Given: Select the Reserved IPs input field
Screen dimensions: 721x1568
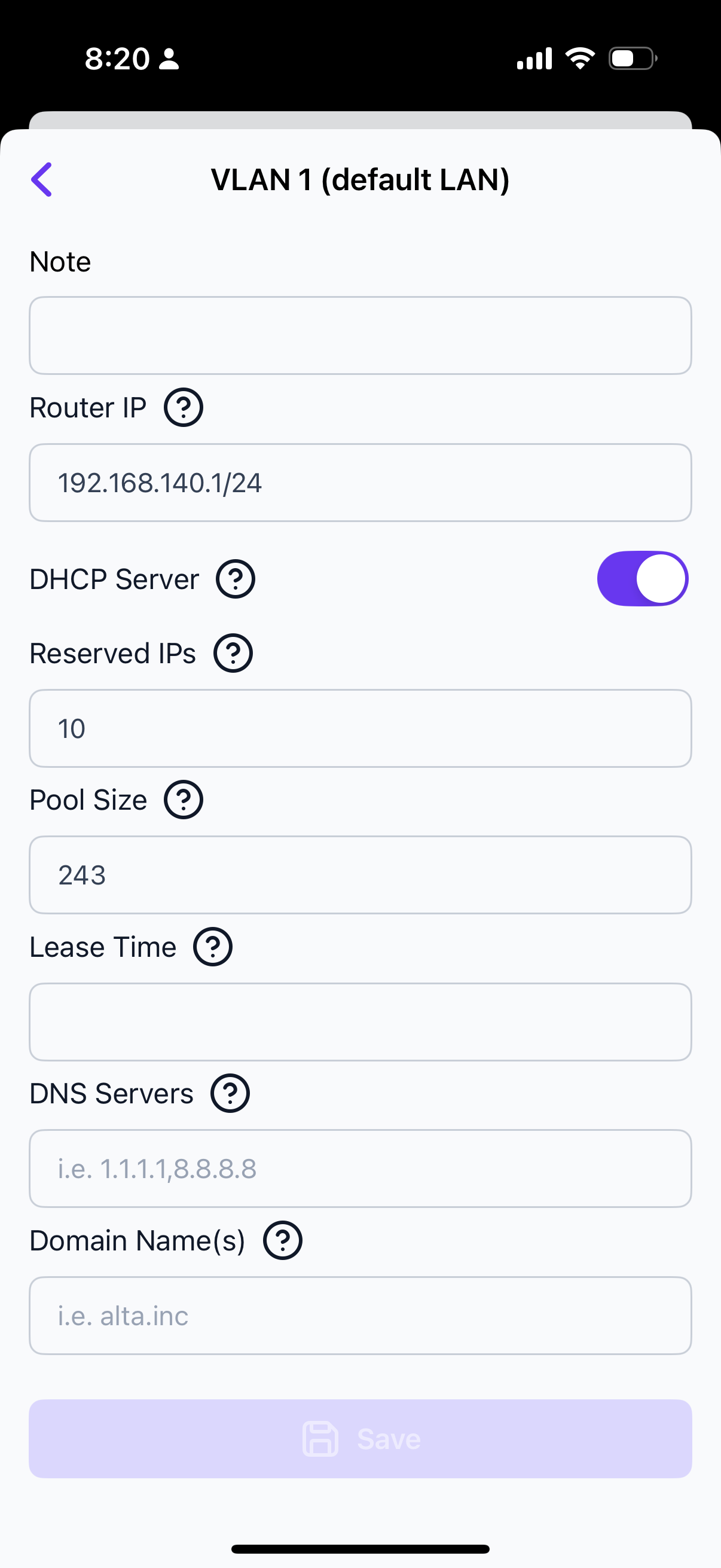Looking at the screenshot, I should [360, 728].
